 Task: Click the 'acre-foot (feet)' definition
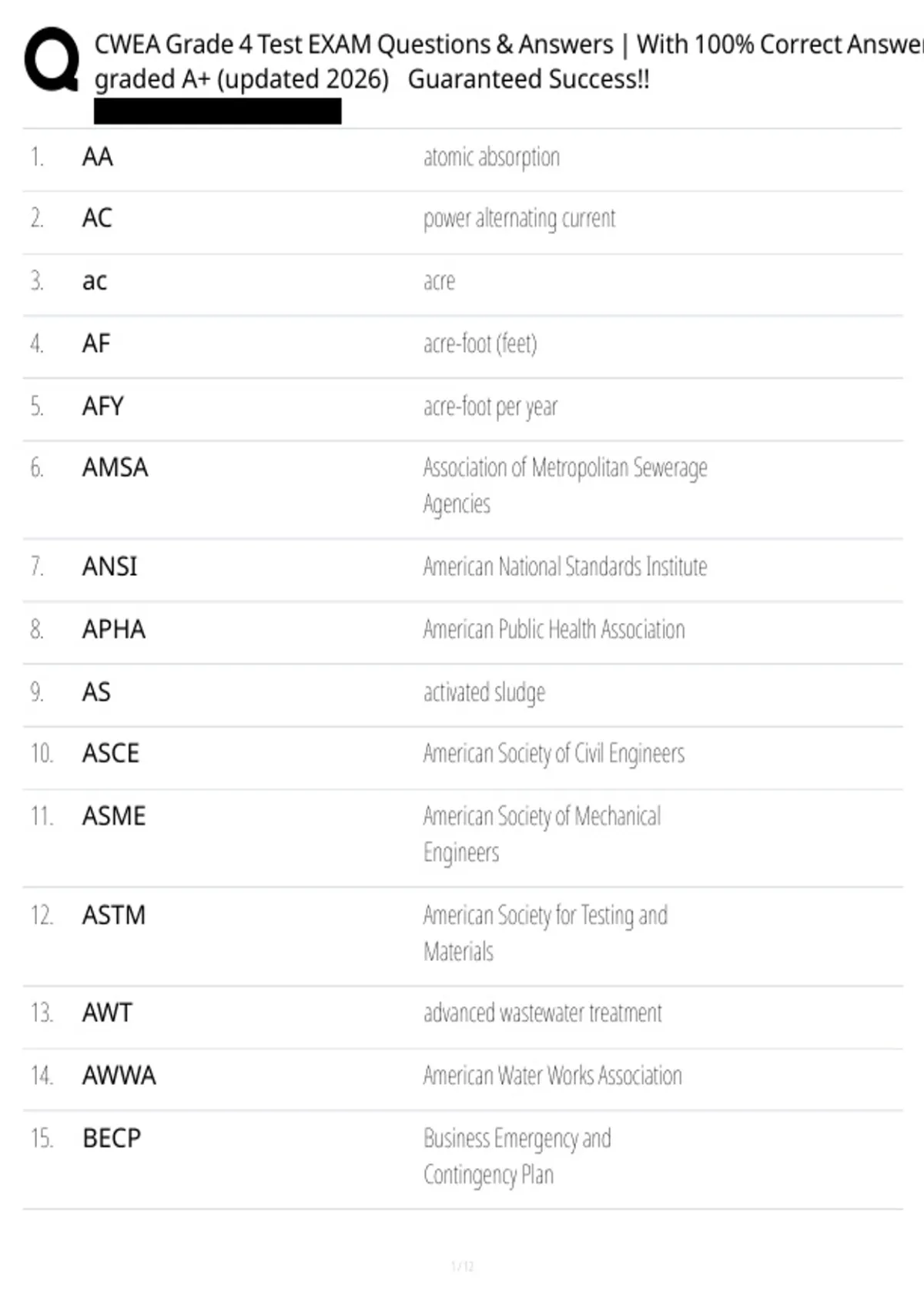480,343
